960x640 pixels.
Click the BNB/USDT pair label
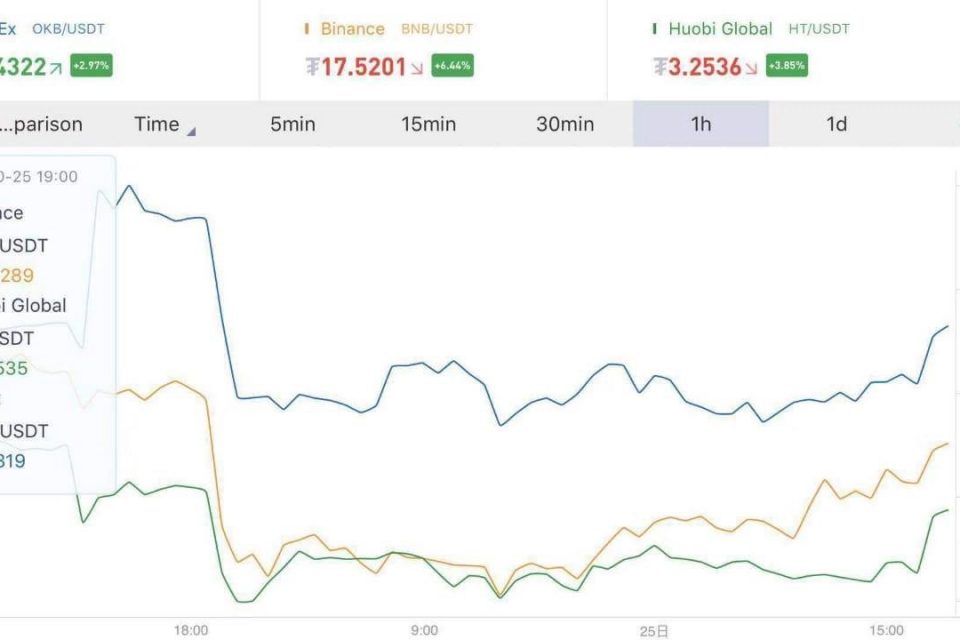tap(437, 29)
